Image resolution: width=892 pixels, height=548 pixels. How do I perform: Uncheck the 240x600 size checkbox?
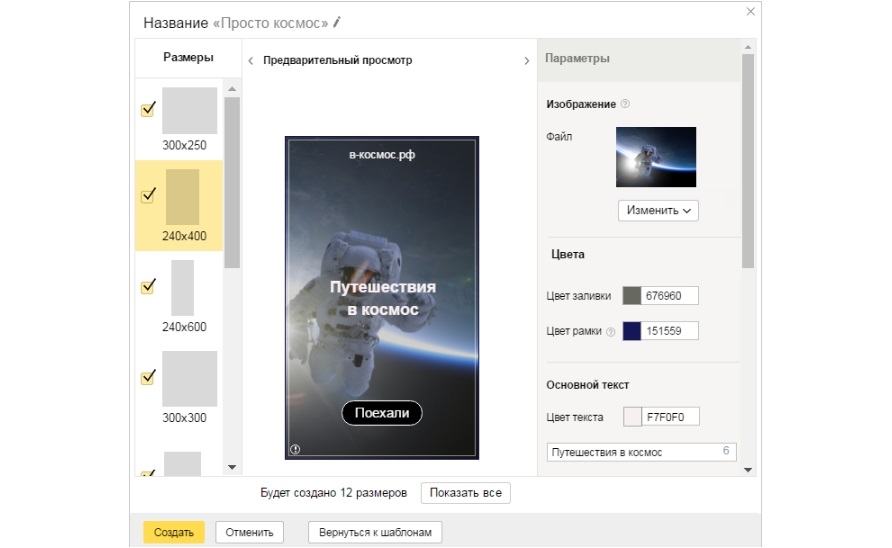148,286
